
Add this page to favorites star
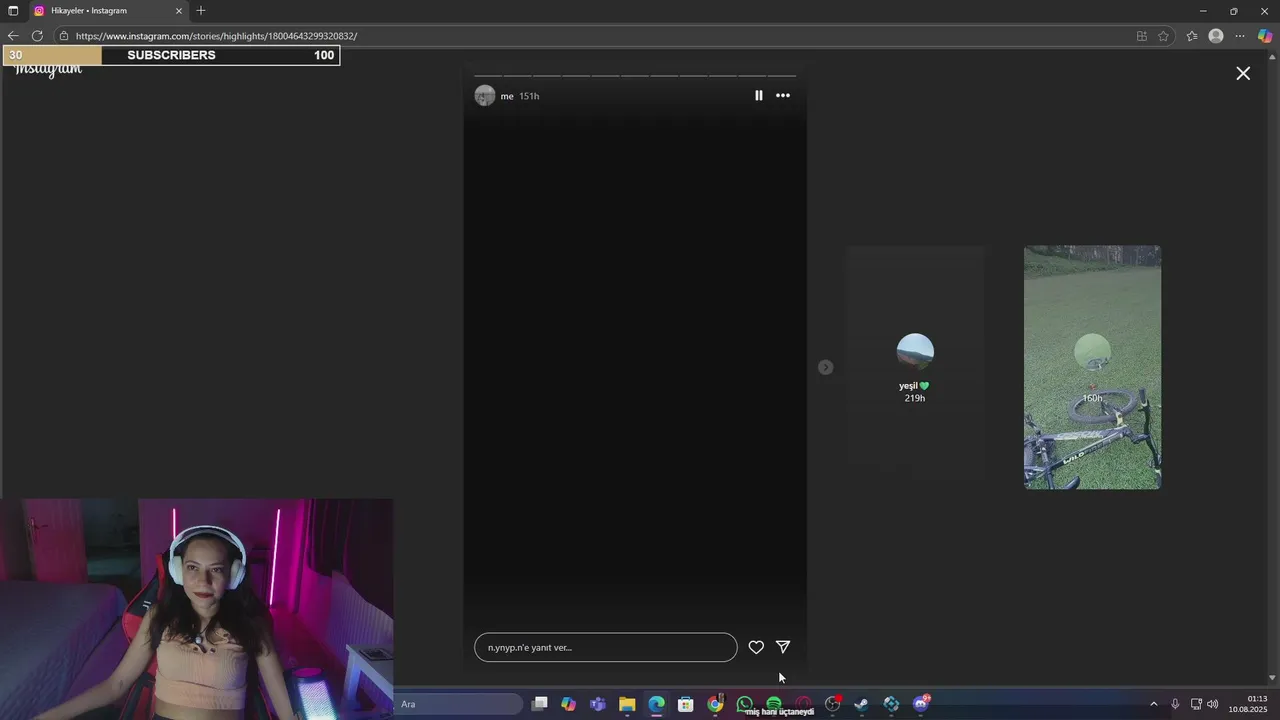[1163, 36]
